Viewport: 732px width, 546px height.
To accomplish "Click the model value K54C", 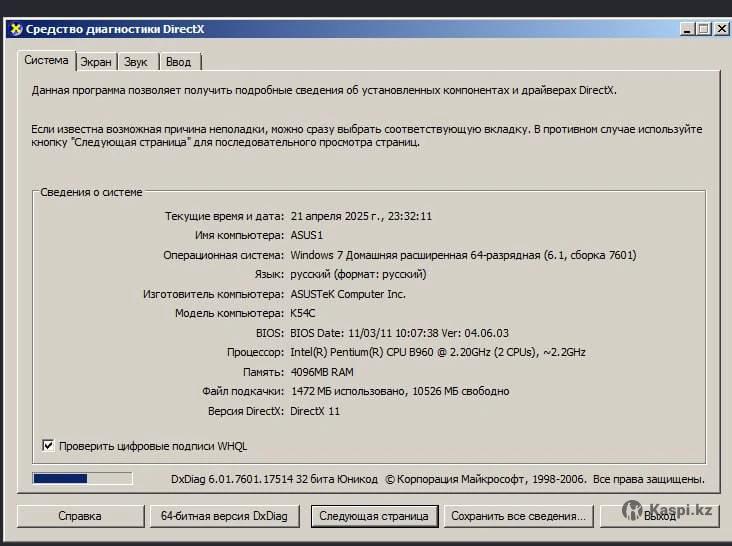I will pyautogui.click(x=303, y=313).
